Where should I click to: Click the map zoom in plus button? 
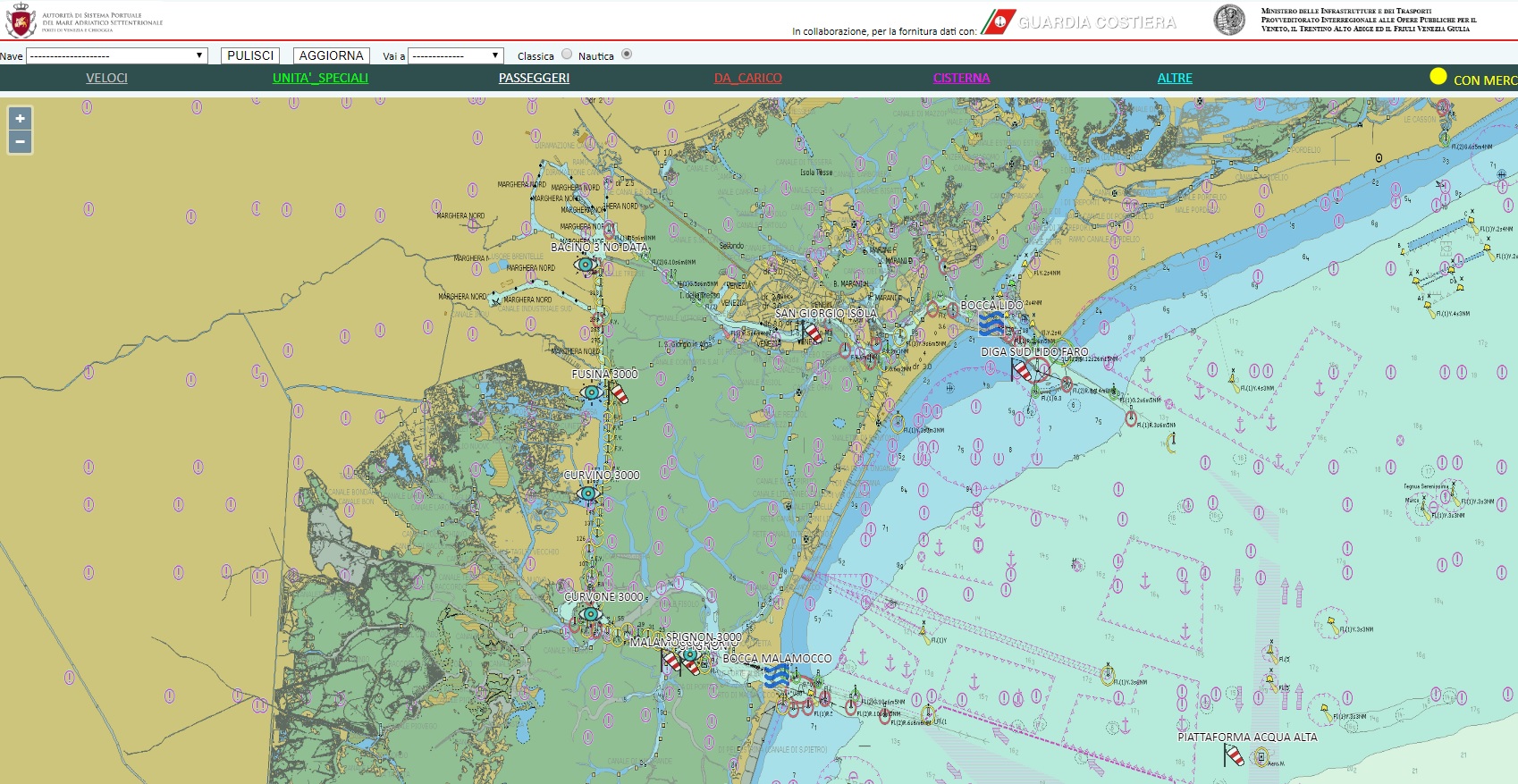point(20,119)
